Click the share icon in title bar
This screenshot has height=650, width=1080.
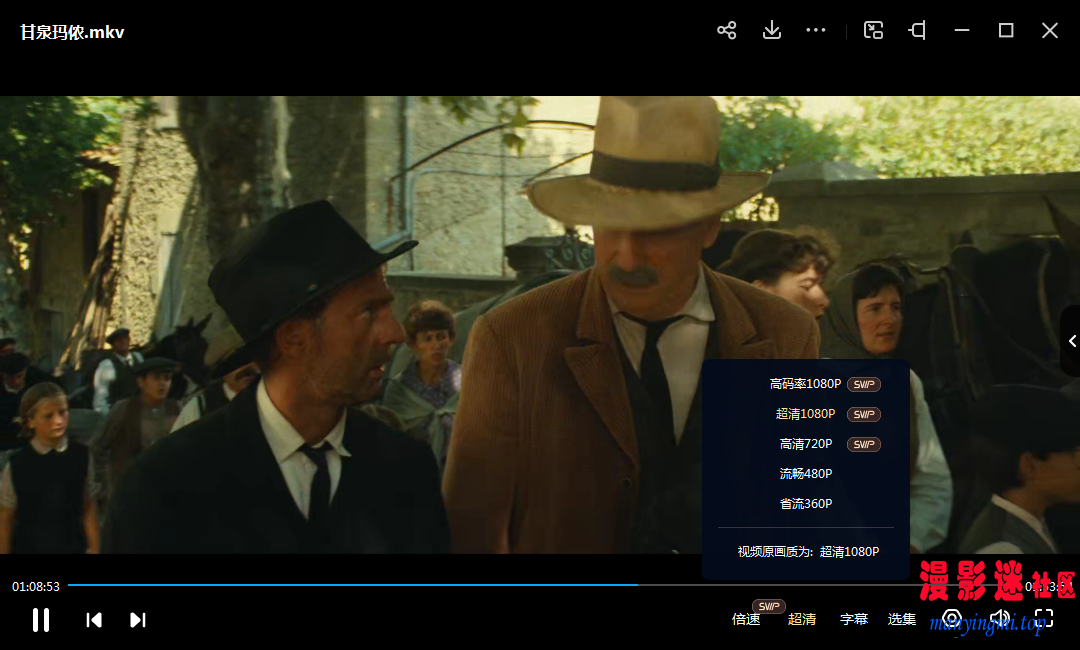pos(727,30)
